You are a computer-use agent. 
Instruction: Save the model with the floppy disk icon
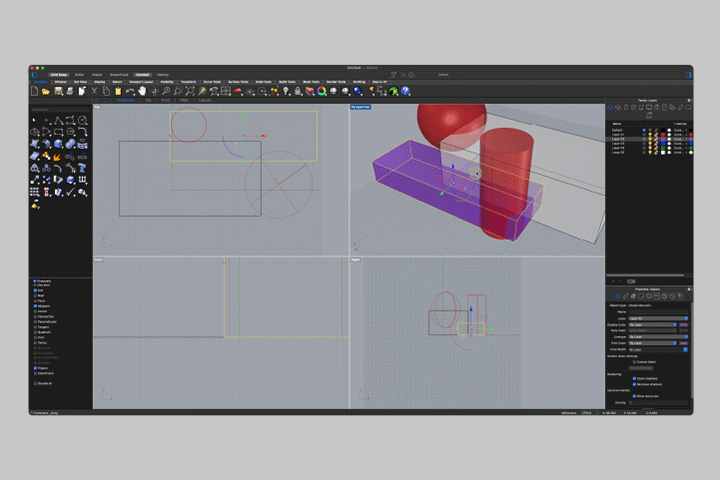click(58, 91)
